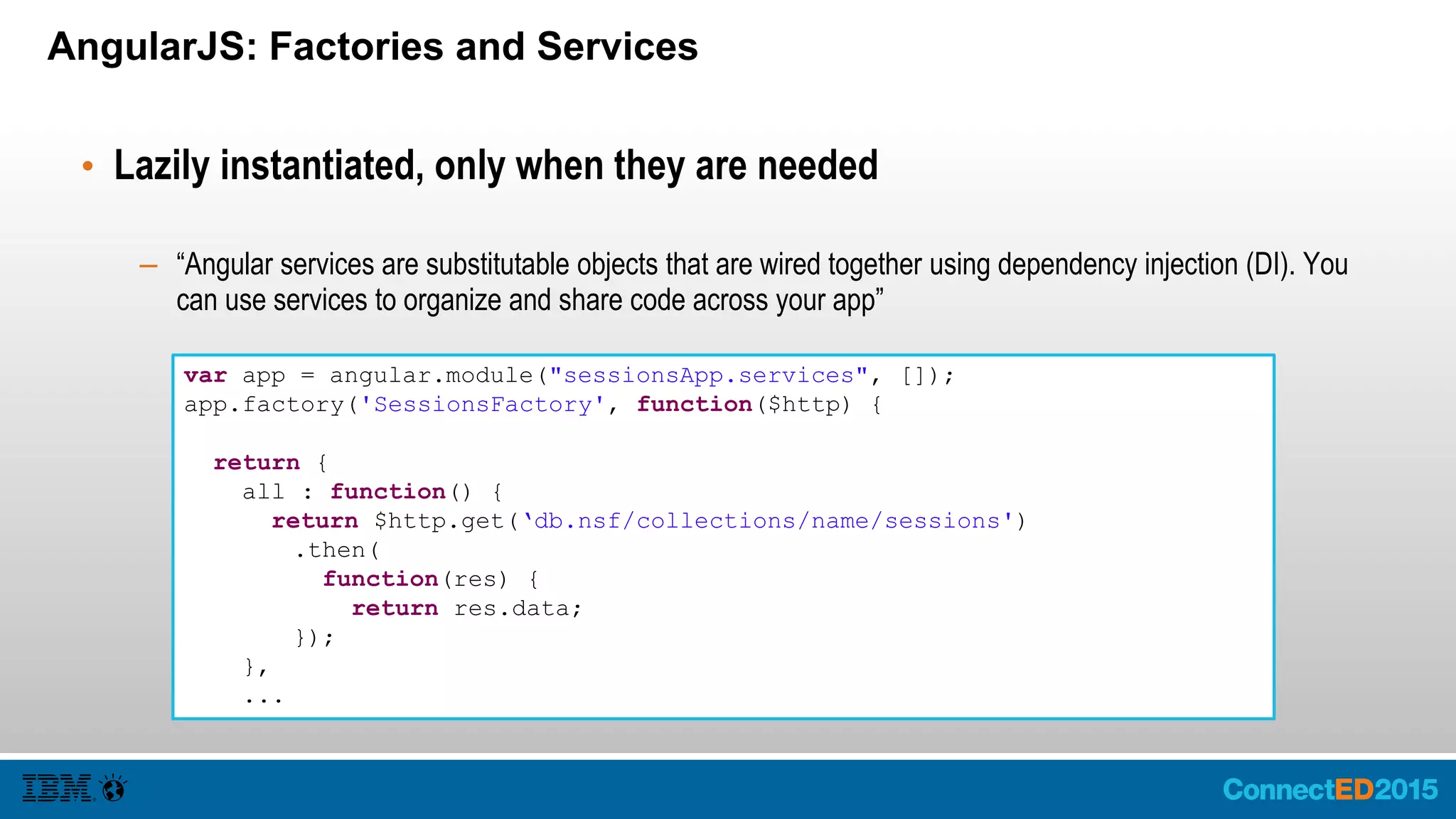Screen dimensions: 1456x819
Task: Click the return keyword inside the code block
Action: [x=256, y=462]
